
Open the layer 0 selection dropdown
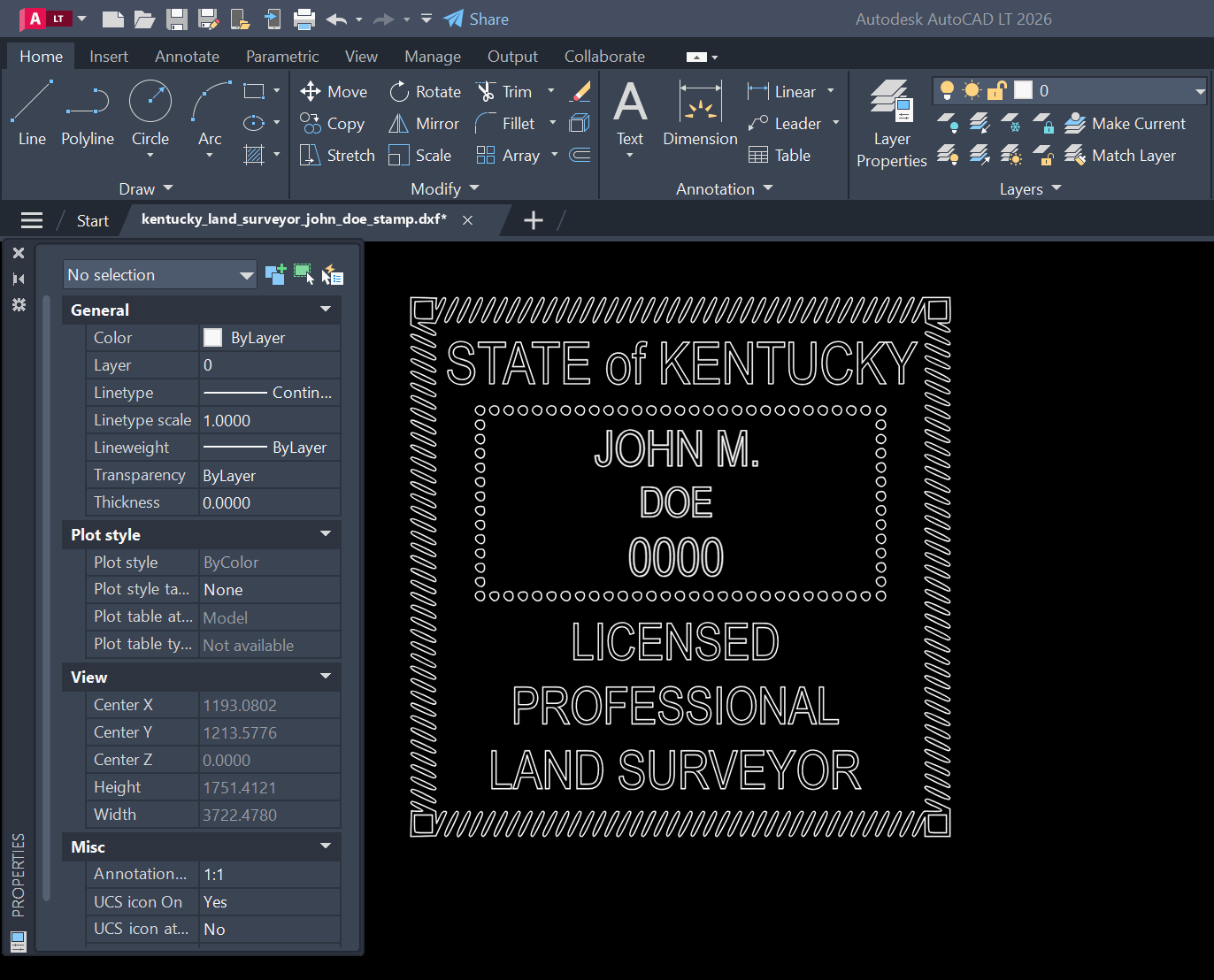[1200, 90]
